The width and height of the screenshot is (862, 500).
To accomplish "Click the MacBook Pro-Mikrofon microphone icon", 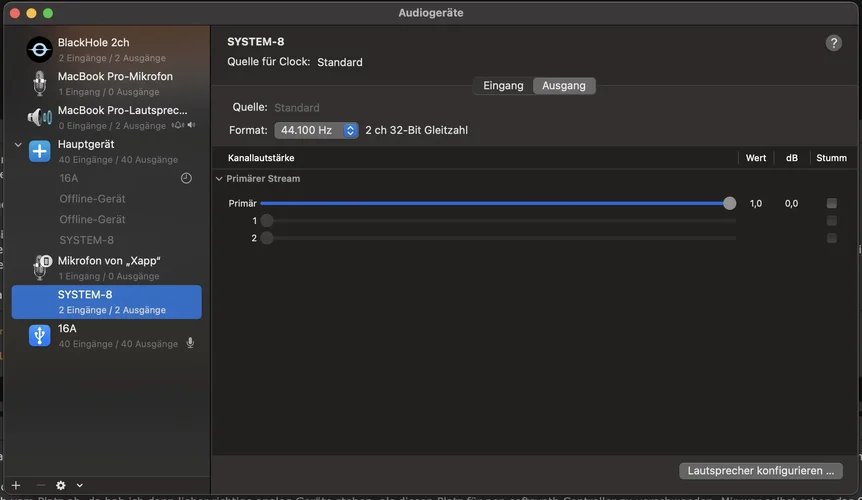I will tap(39, 84).
